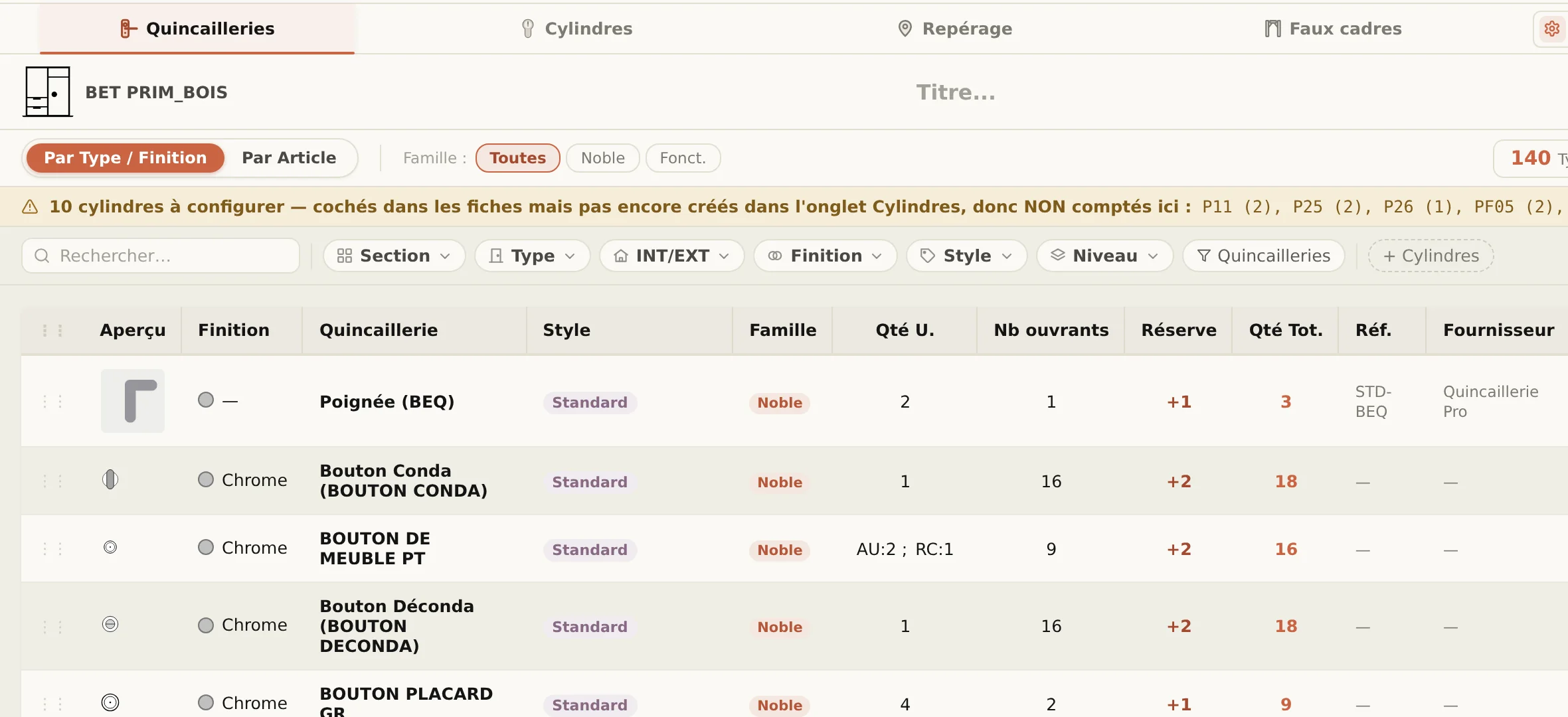Click the Poignée (BEQ) row drag handle
The height and width of the screenshot is (717, 1568).
point(52,402)
